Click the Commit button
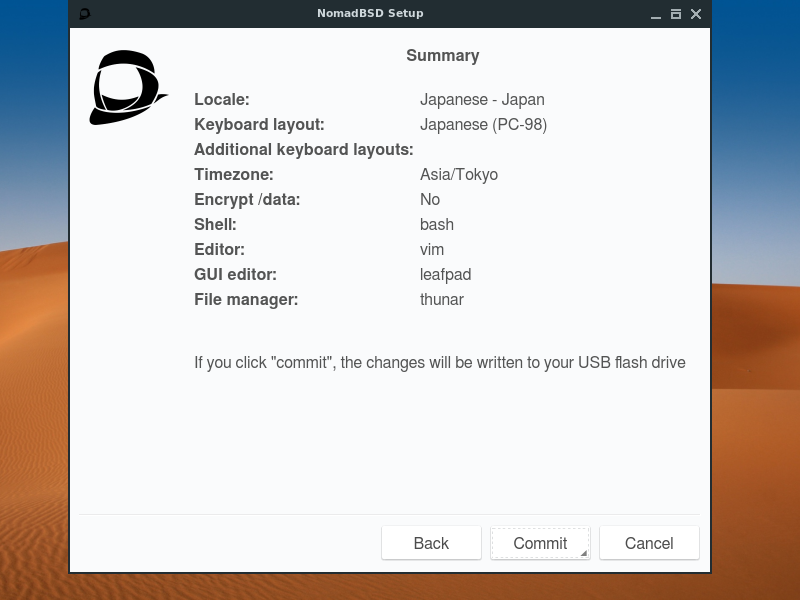Viewport: 800px width, 600px height. (x=540, y=543)
